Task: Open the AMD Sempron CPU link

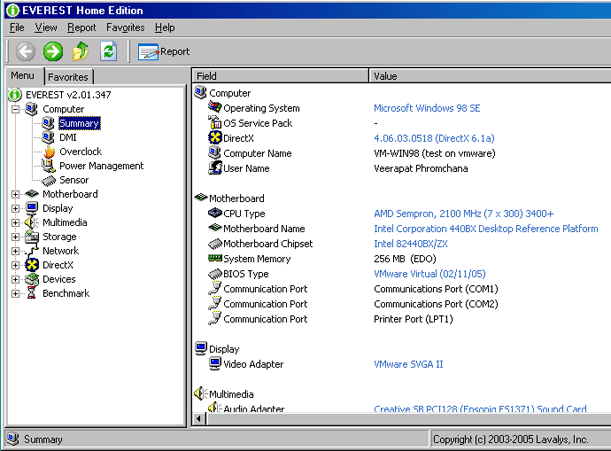Action: [x=463, y=214]
